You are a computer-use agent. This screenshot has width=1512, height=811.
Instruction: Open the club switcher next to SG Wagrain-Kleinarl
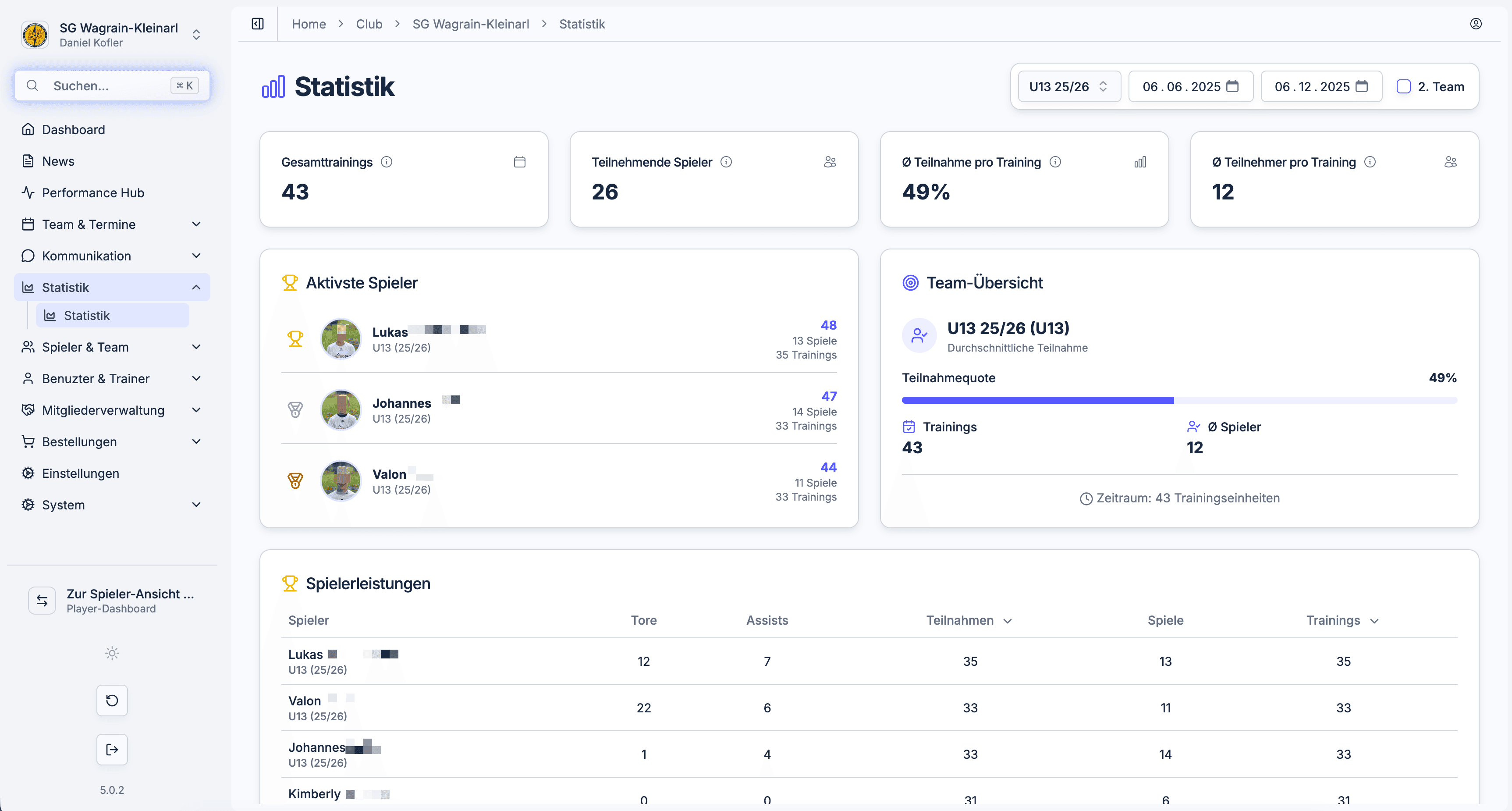(197, 35)
